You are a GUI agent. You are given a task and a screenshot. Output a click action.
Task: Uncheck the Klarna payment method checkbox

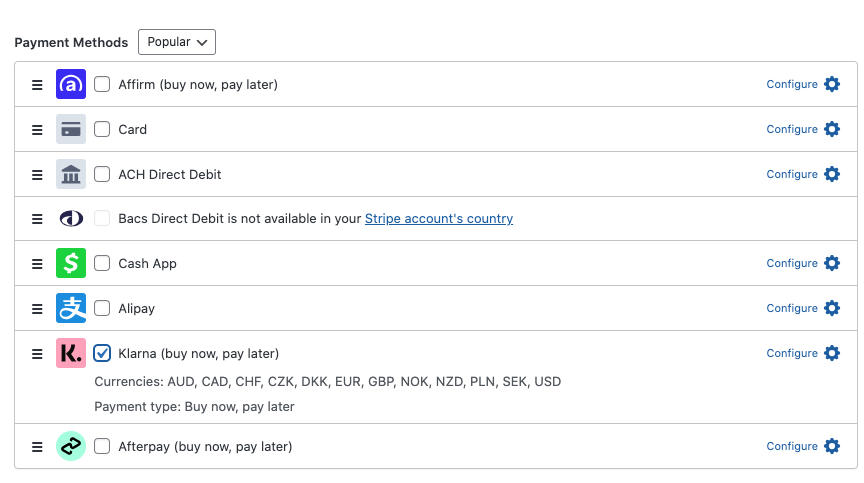pos(102,353)
